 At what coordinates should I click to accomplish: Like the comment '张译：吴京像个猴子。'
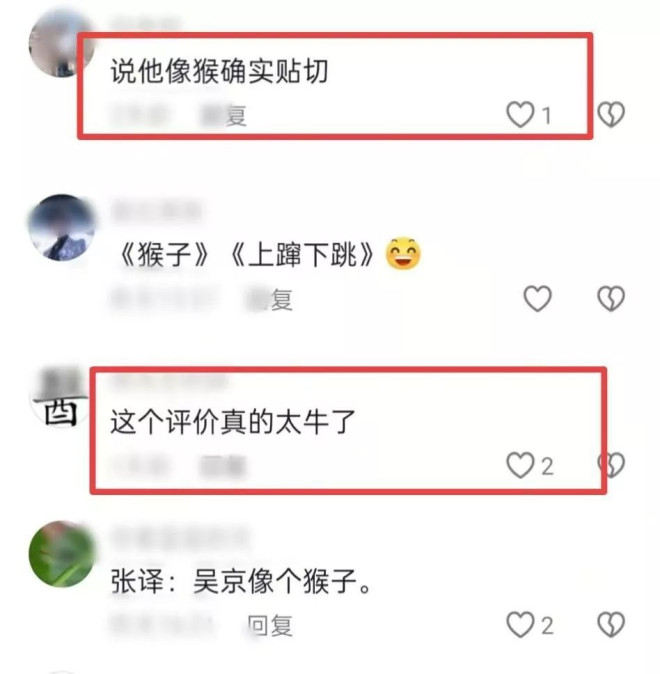pos(520,625)
